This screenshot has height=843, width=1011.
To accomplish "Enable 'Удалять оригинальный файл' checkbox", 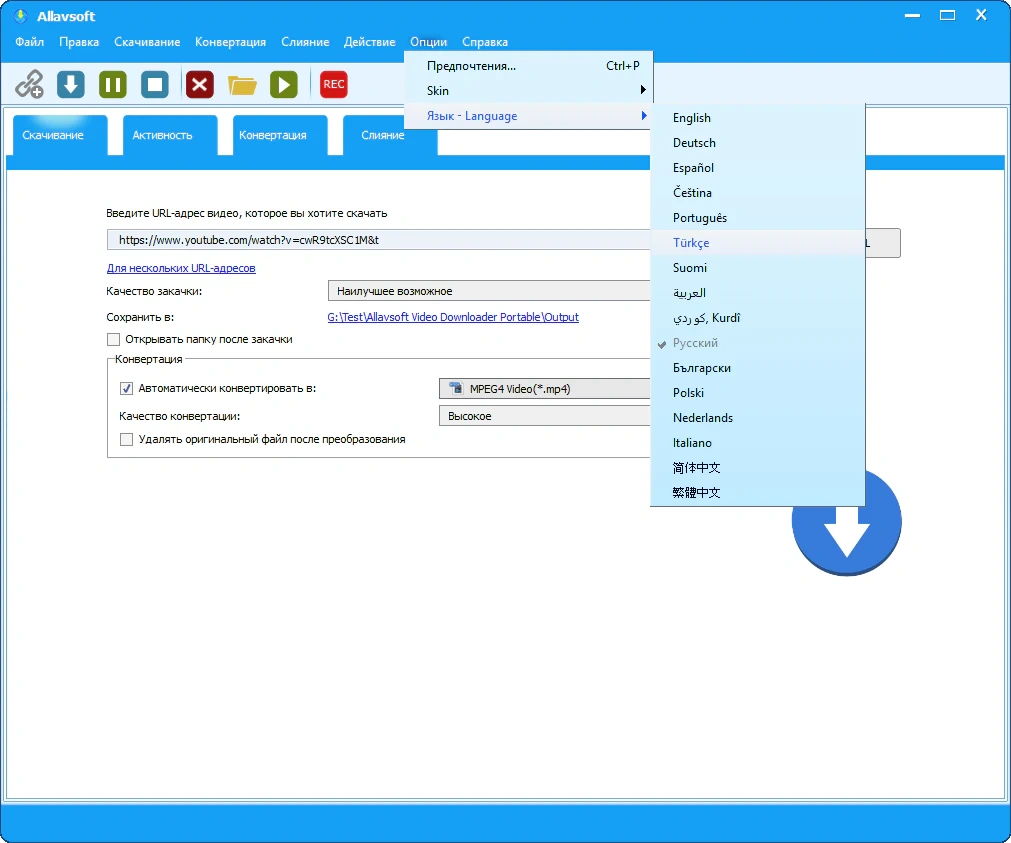I will [x=126, y=439].
